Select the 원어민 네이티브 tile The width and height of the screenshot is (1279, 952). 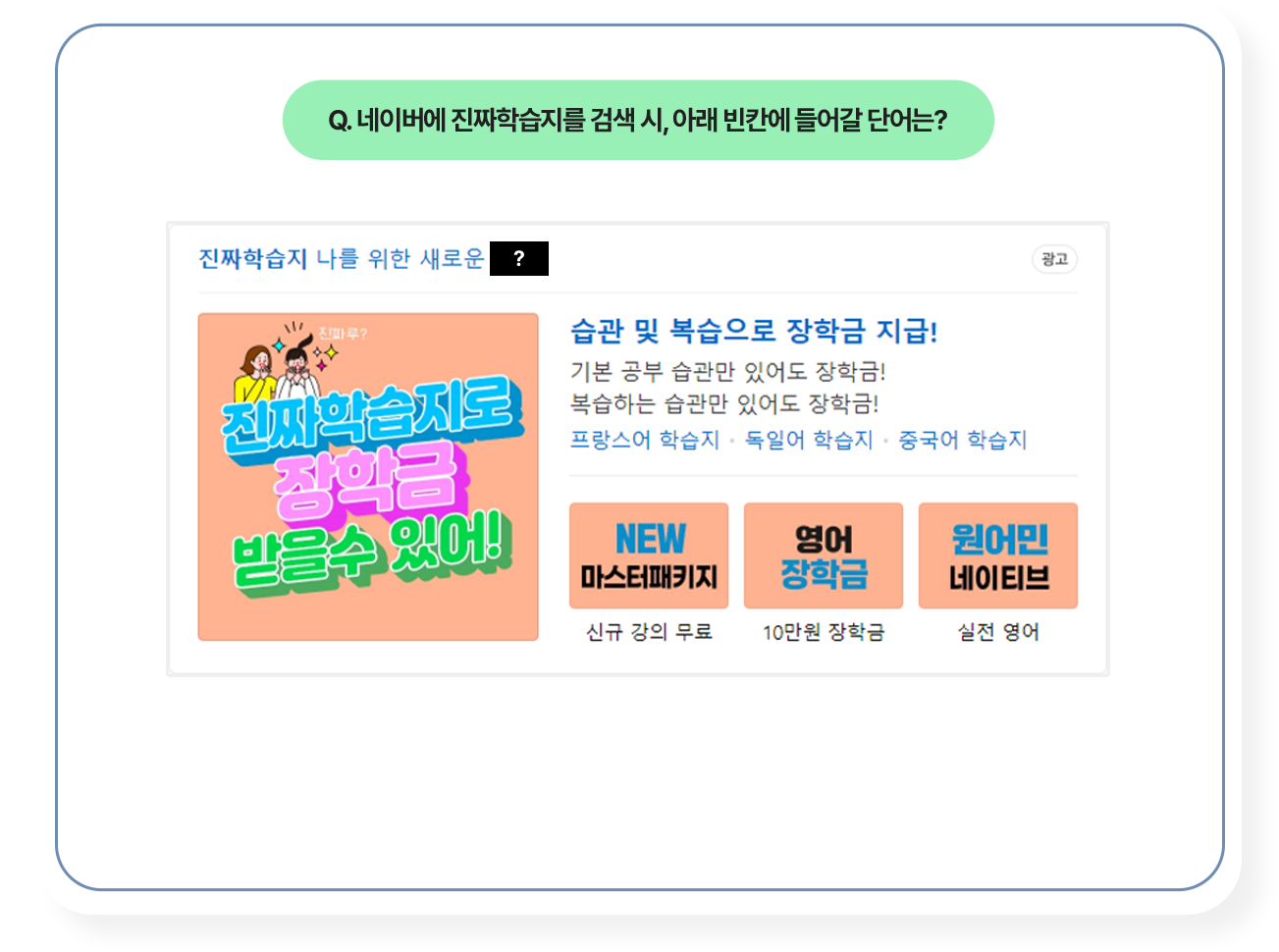tap(998, 555)
